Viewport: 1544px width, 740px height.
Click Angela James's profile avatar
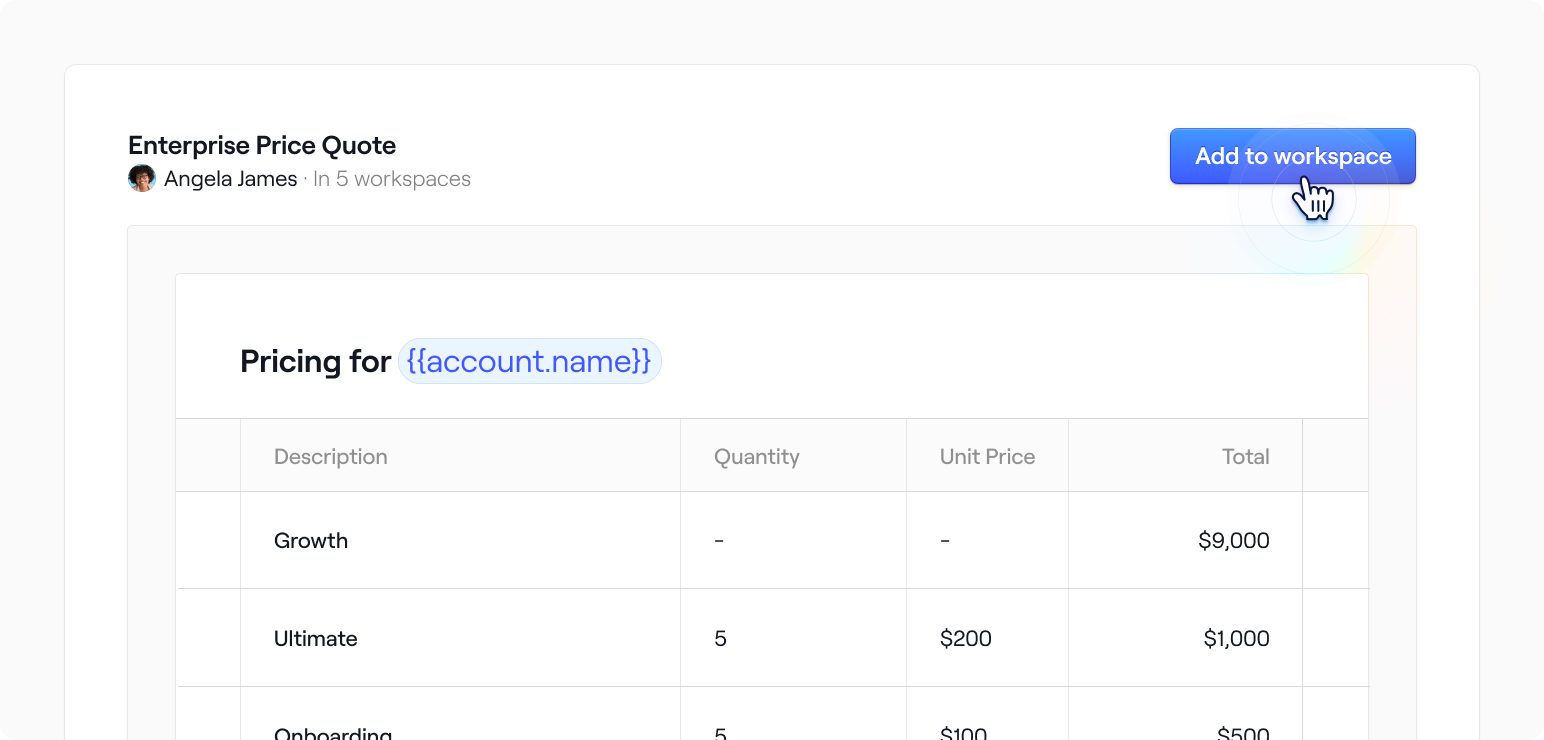141,178
